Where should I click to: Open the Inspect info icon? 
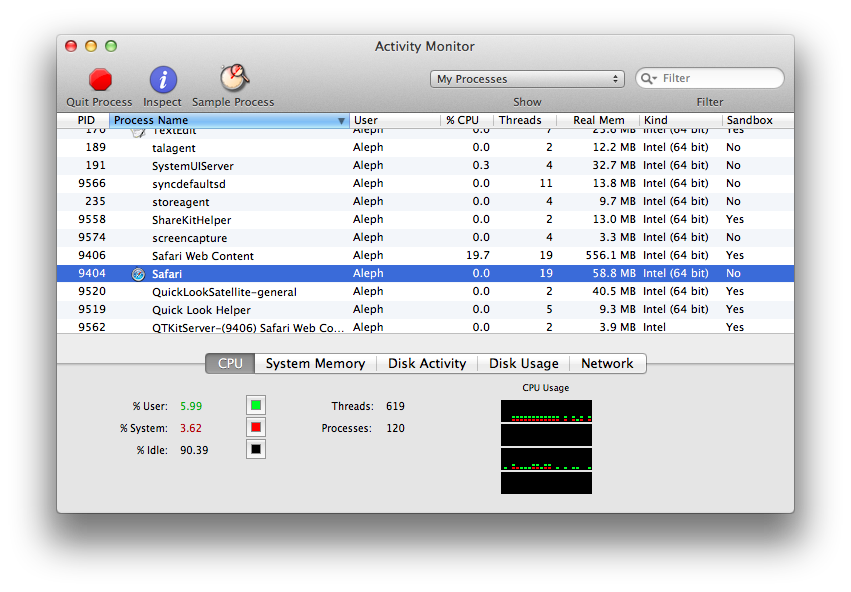163,80
